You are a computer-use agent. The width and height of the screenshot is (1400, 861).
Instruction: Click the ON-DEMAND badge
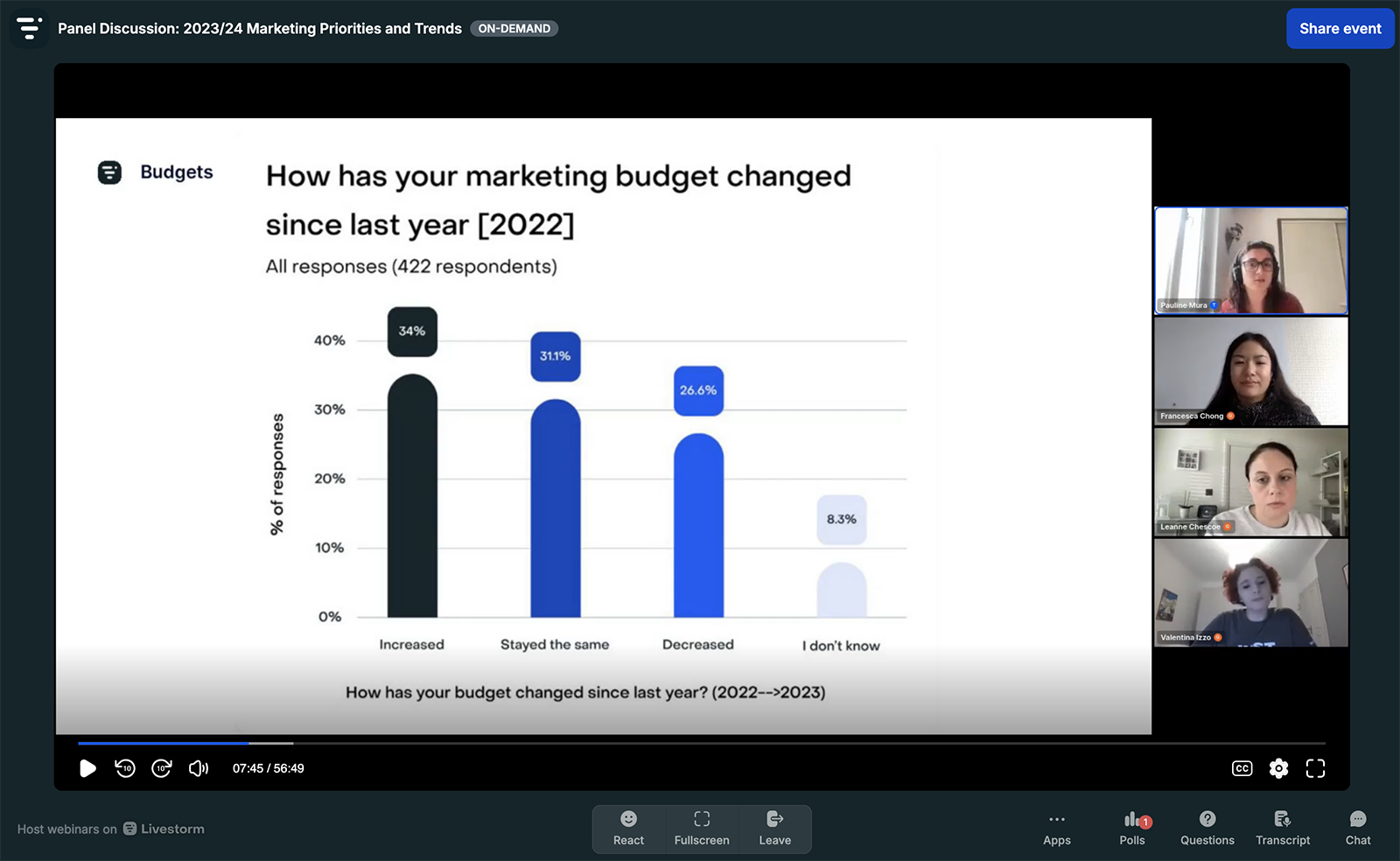tap(514, 29)
